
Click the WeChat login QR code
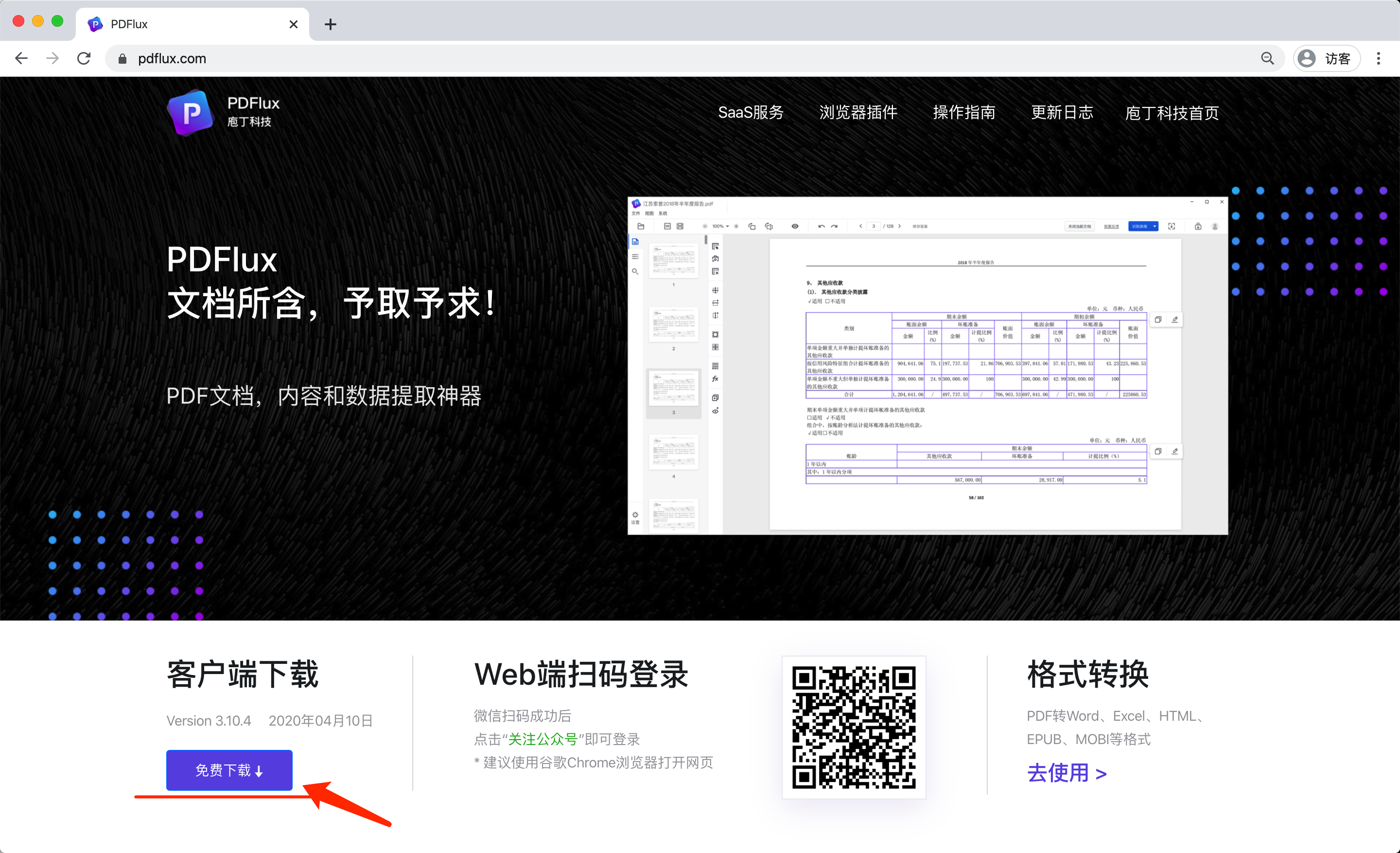pyautogui.click(x=854, y=727)
